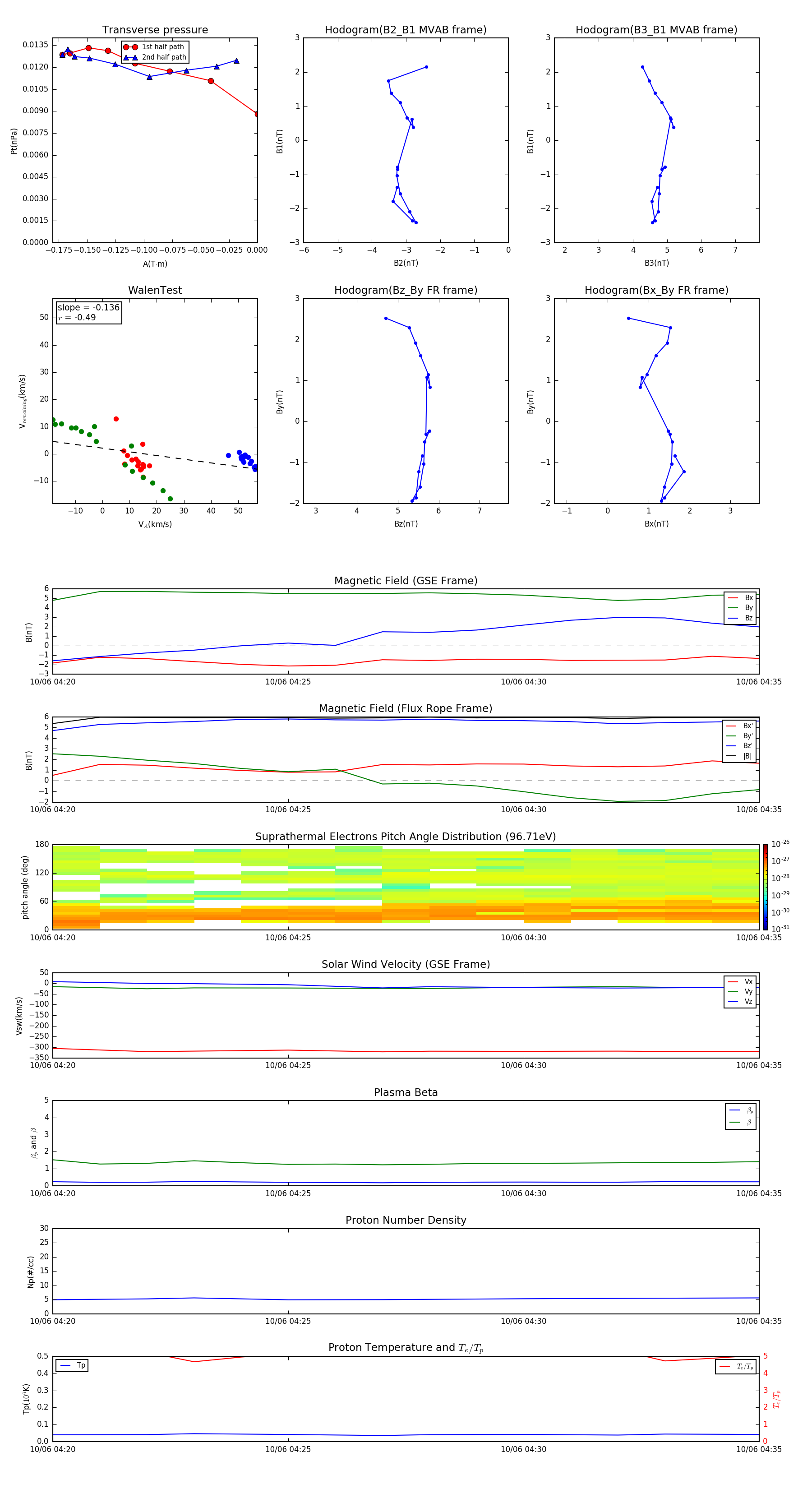This screenshot has height=1489, width=812.
Task: Click the Suprathermal Electrons Pitch Angle Distribution title
Action: coord(406,837)
